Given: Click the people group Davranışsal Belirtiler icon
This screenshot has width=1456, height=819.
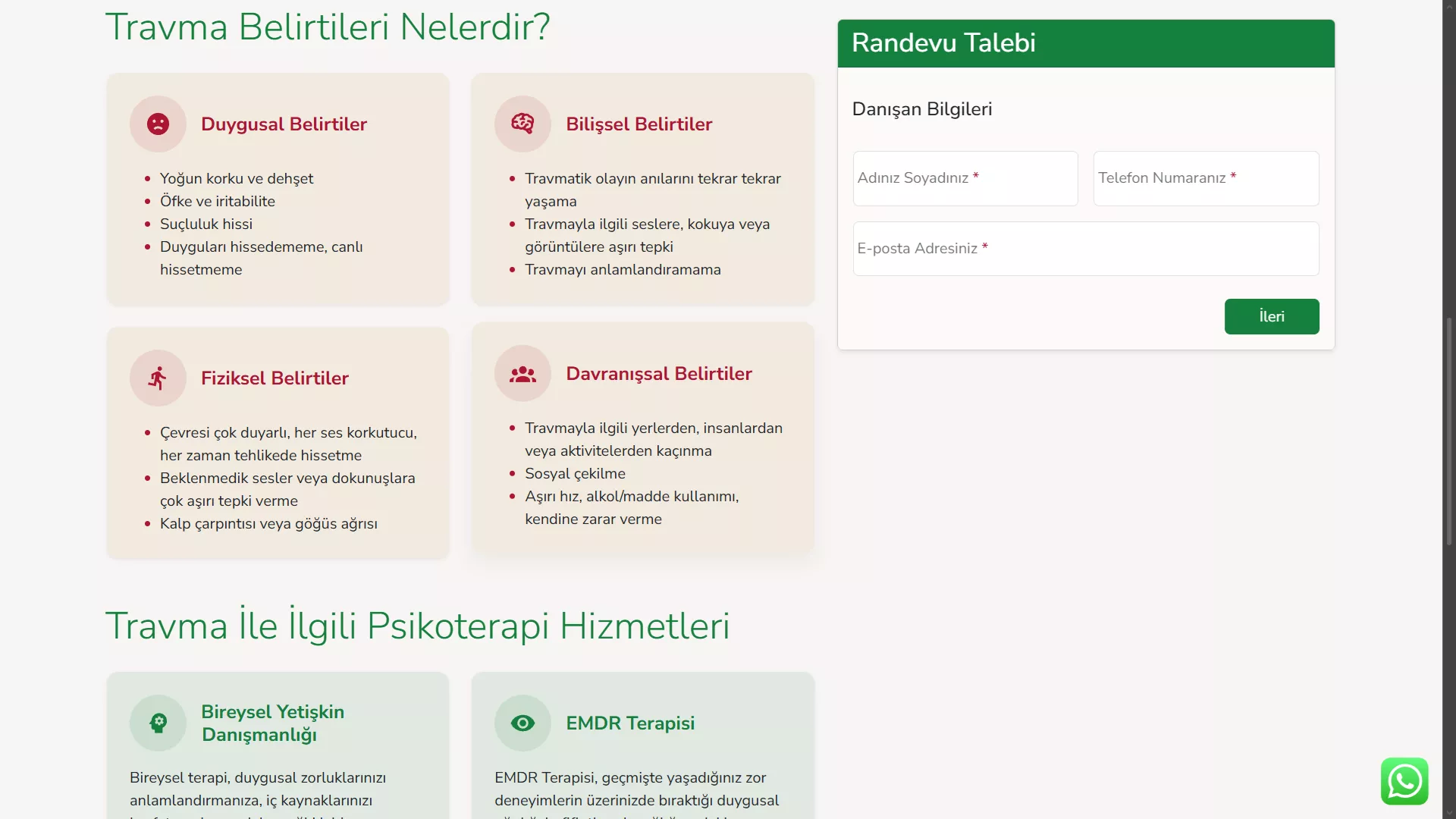Looking at the screenshot, I should click(522, 373).
